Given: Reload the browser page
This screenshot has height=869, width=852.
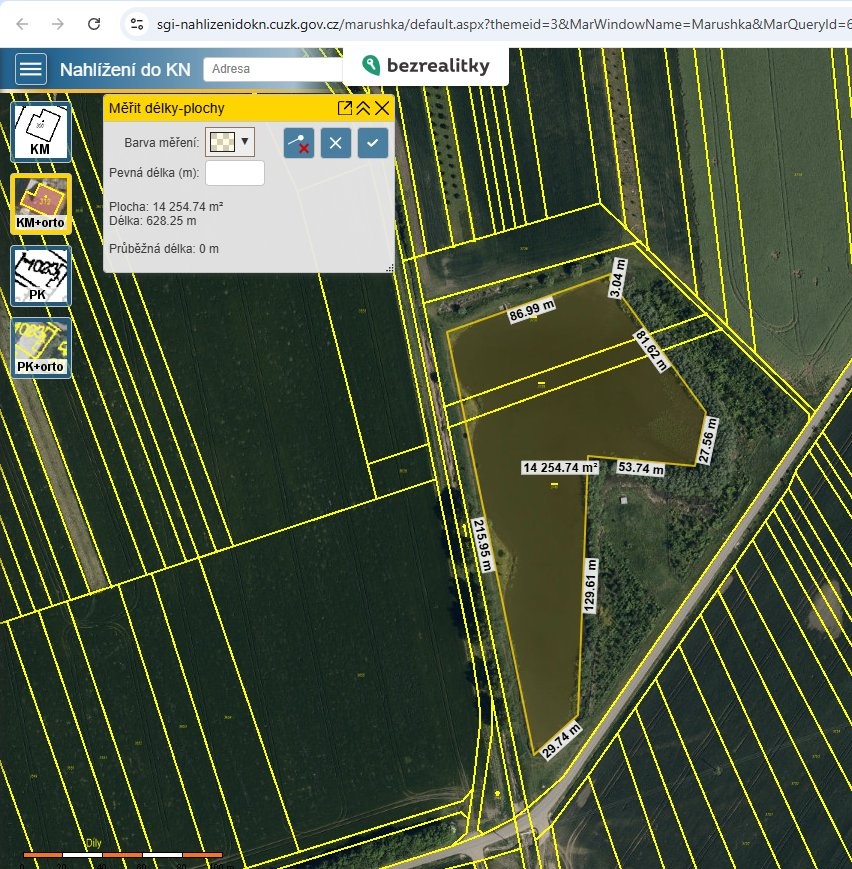Looking at the screenshot, I should point(93,23).
